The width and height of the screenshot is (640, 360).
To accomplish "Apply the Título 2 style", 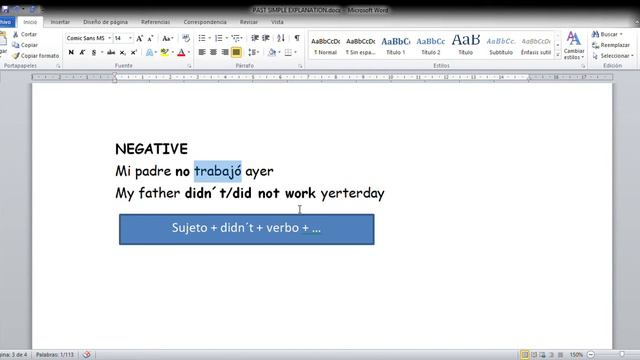I will [431, 46].
